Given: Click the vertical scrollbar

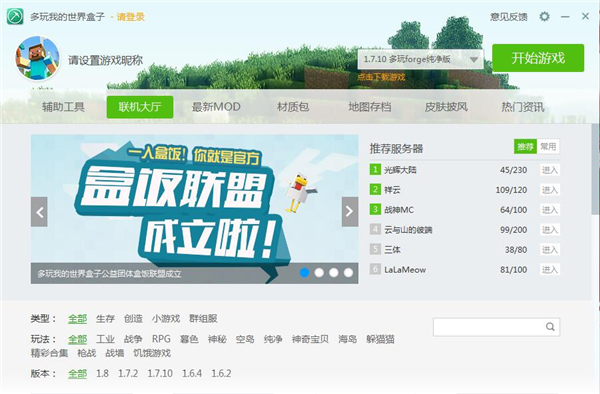Looking at the screenshot, I should coord(595,168).
